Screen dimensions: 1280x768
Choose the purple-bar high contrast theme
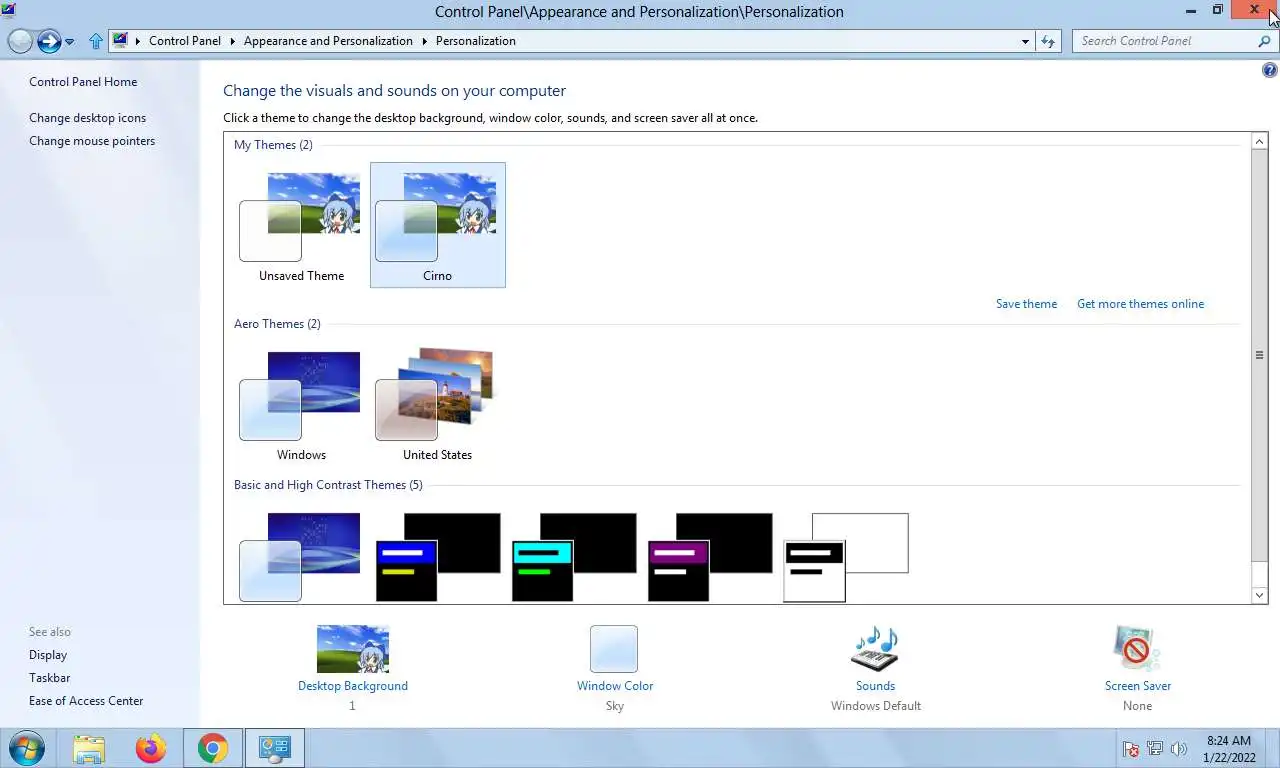click(710, 557)
